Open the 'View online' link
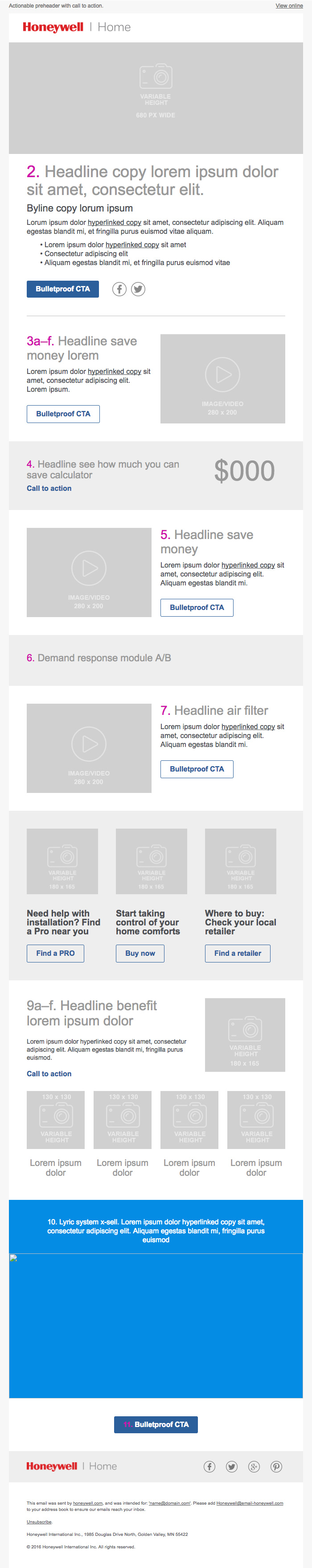The height and width of the screenshot is (1568, 312). (289, 5)
